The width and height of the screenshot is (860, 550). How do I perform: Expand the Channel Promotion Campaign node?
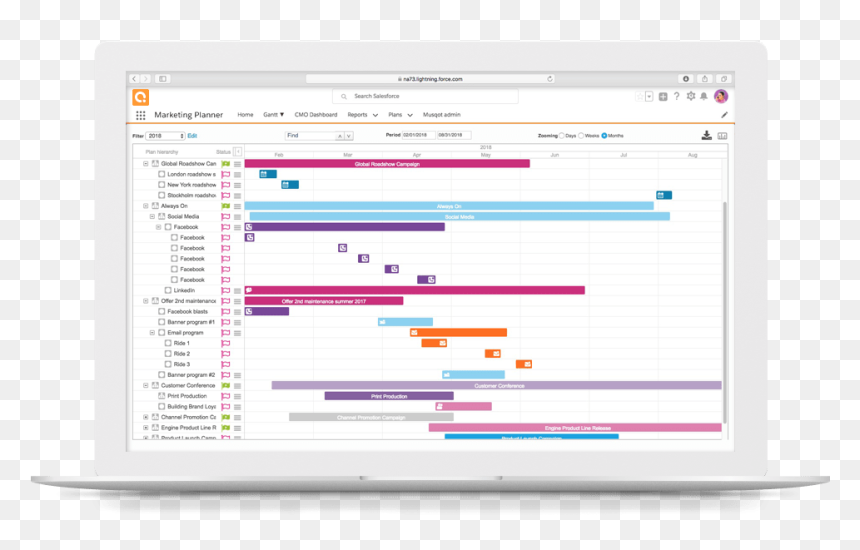[x=146, y=417]
